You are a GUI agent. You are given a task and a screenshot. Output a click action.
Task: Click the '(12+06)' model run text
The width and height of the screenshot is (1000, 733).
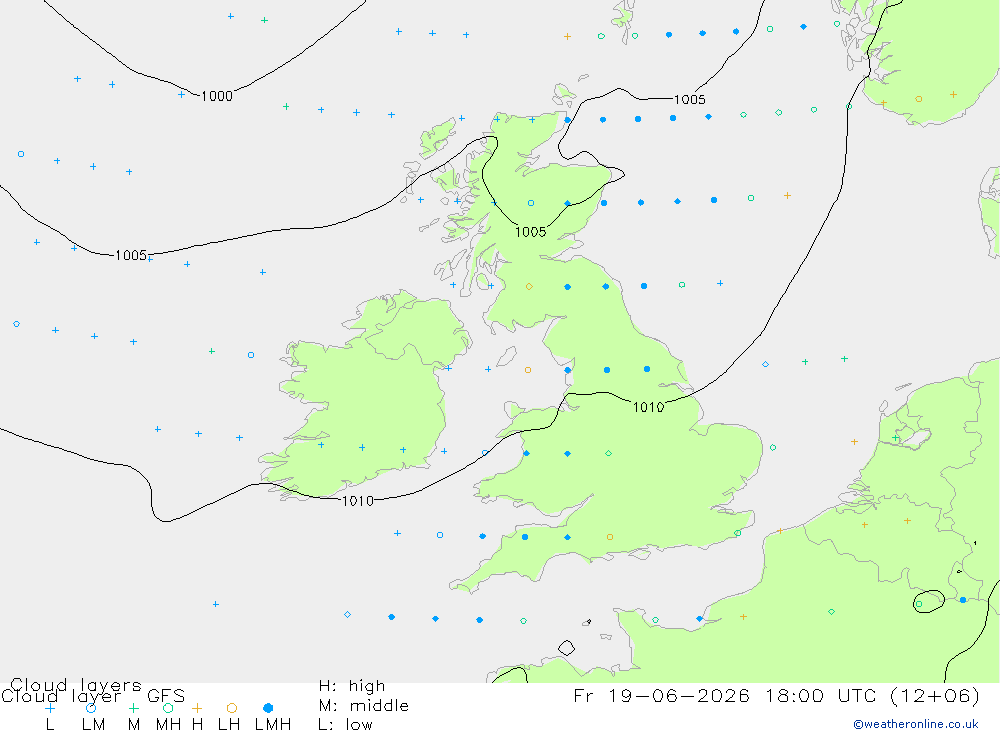coord(934,695)
